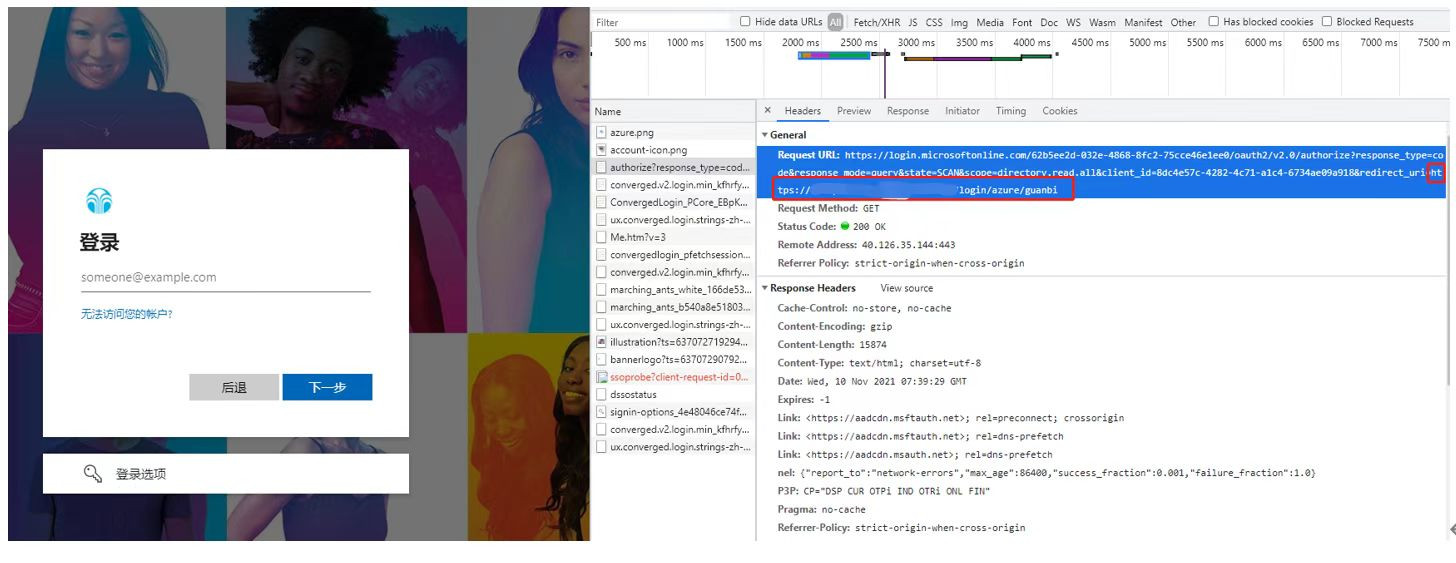Toggle Hide data URLs checkbox
This screenshot has height=563, width=1456.
745,21
